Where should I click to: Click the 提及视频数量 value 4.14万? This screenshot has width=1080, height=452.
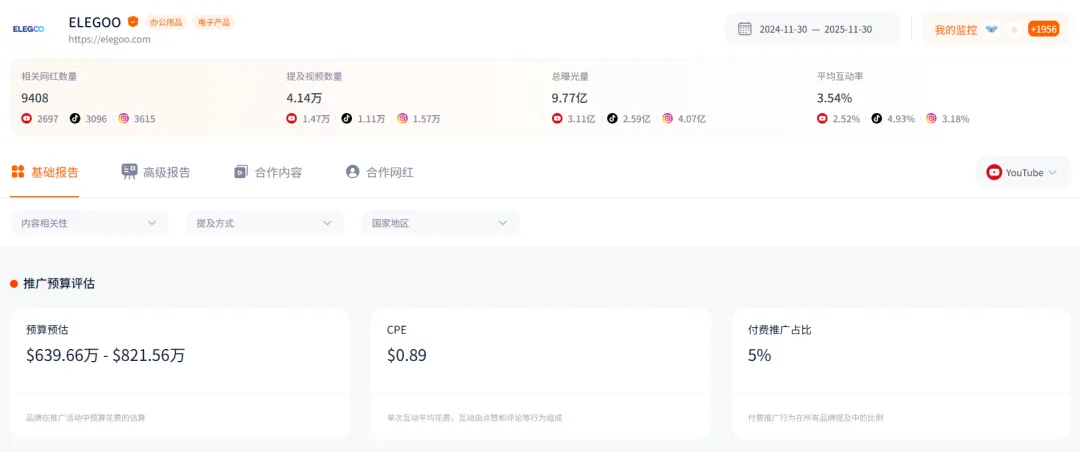tap(304, 98)
